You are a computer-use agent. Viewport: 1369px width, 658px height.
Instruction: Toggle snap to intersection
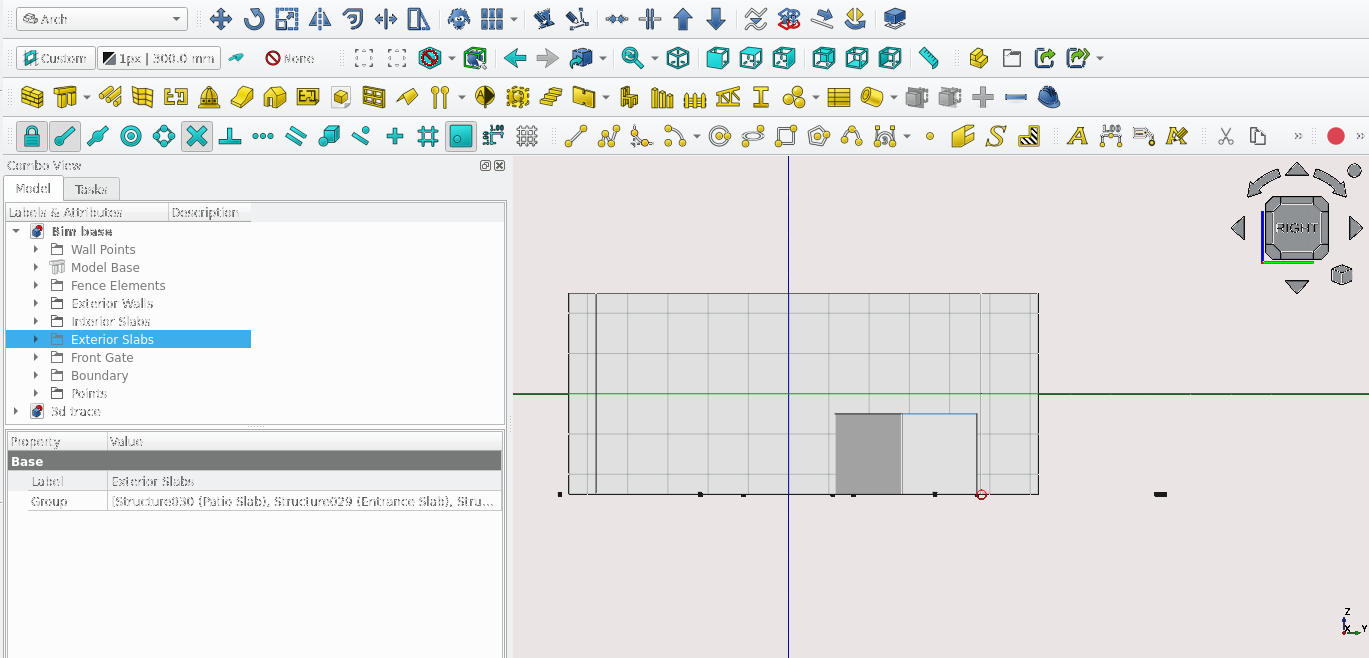(x=197, y=136)
